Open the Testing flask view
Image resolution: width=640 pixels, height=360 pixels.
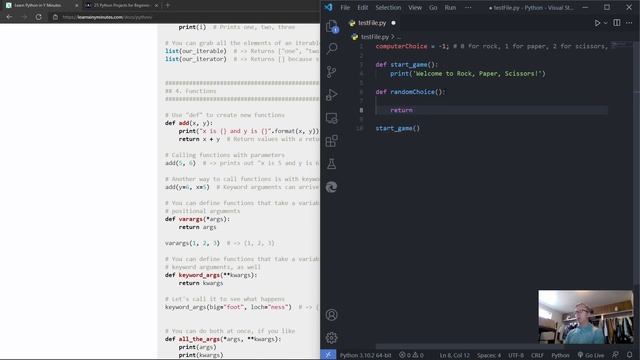[x=331, y=164]
